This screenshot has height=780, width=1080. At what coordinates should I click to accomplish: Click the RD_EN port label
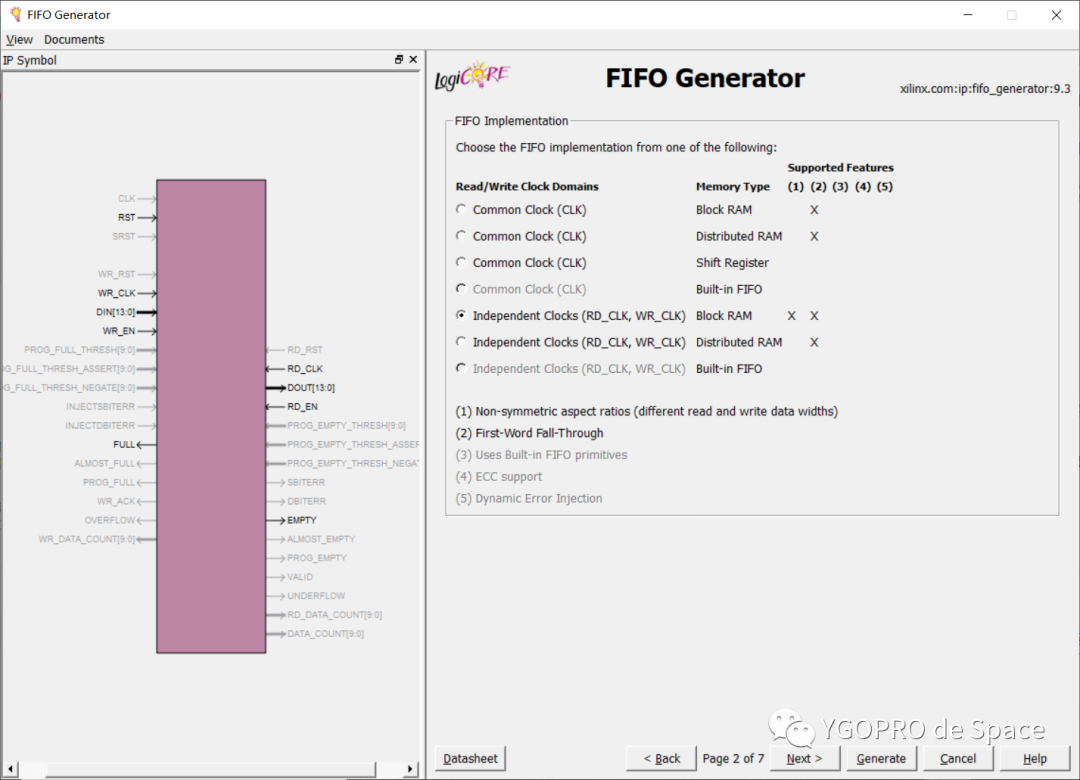302,407
